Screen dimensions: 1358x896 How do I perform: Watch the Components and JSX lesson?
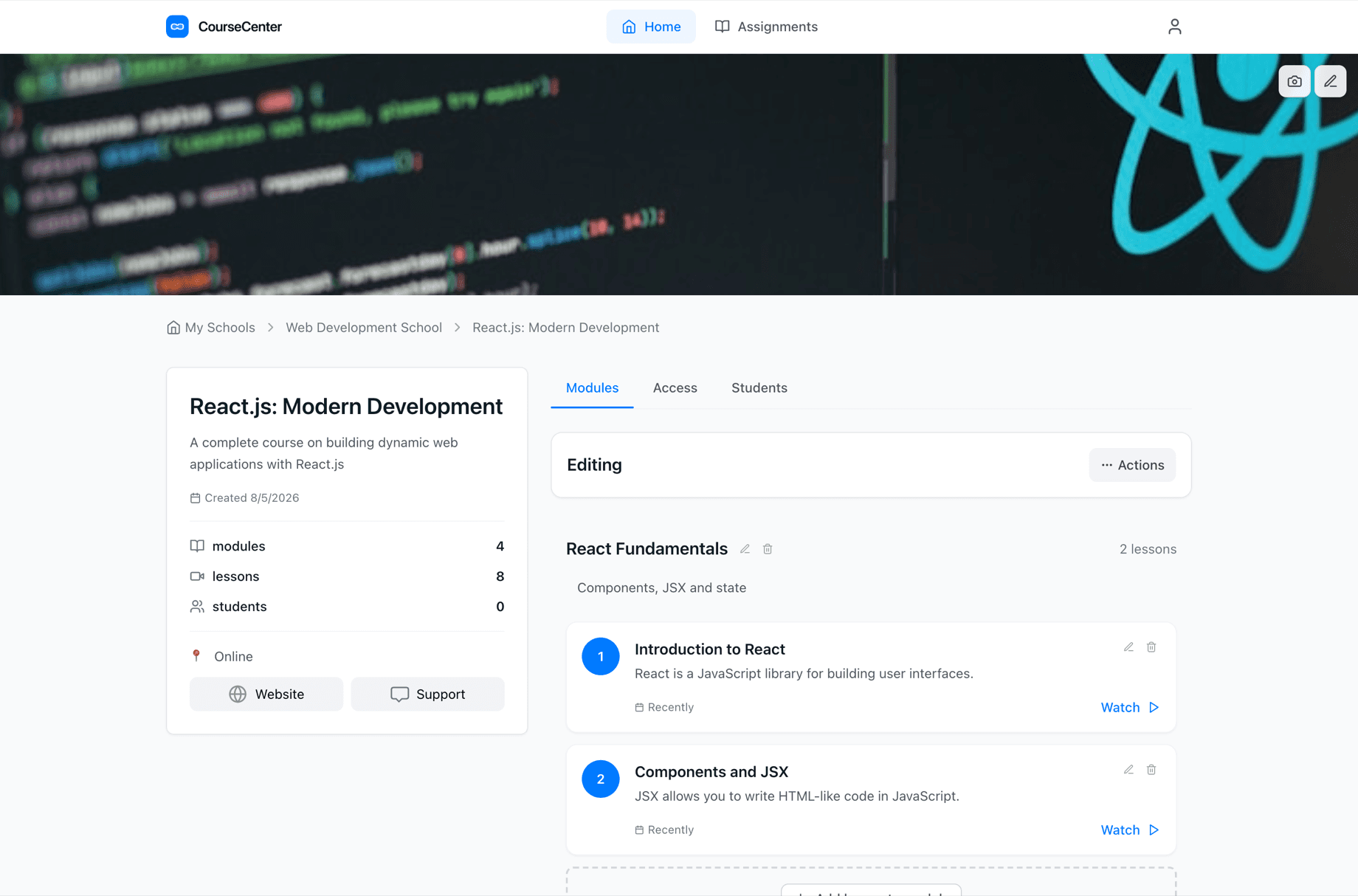pos(1130,830)
